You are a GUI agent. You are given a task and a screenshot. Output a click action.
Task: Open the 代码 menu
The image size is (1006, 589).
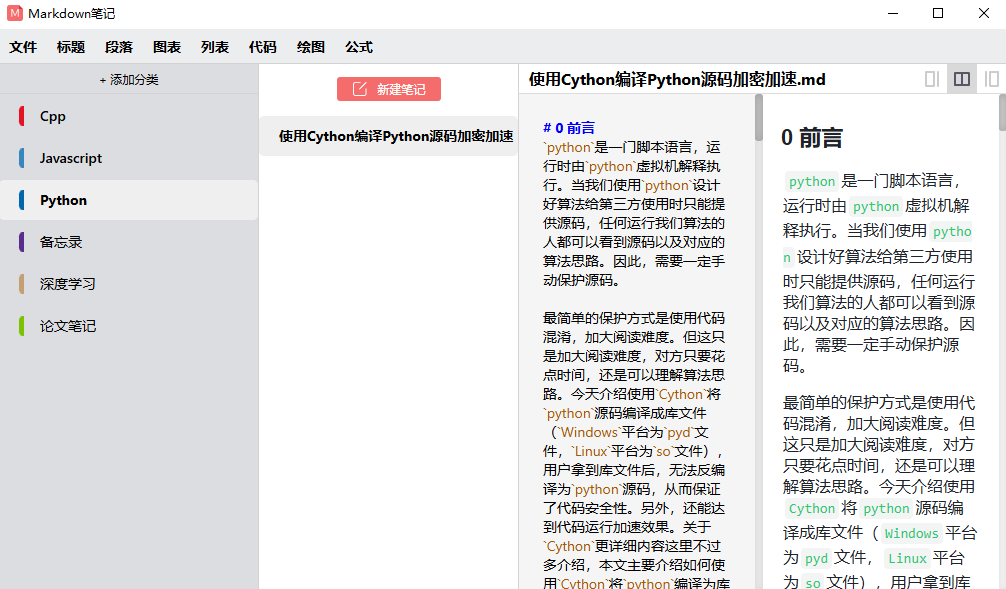pyautogui.click(x=262, y=47)
